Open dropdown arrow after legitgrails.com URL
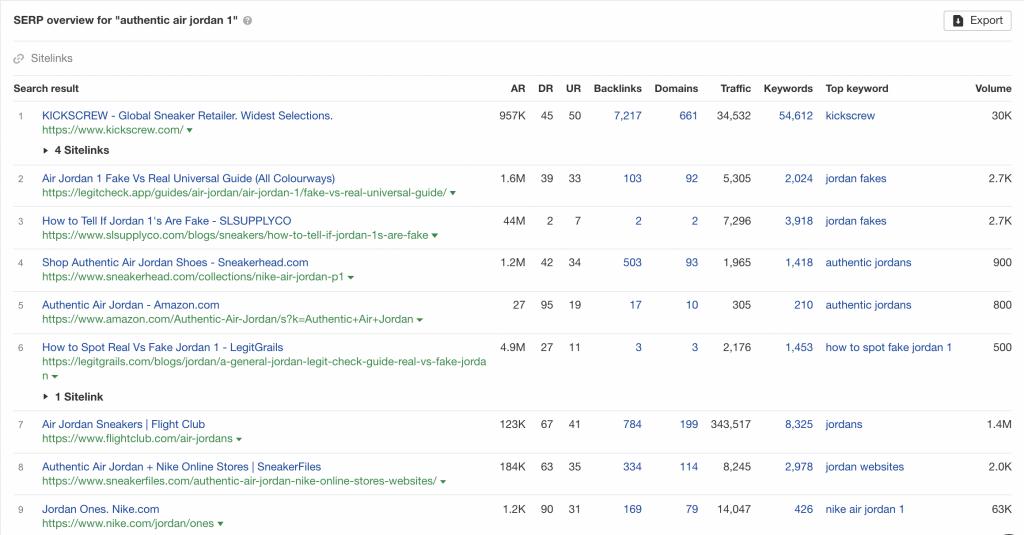 pyautogui.click(x=55, y=377)
